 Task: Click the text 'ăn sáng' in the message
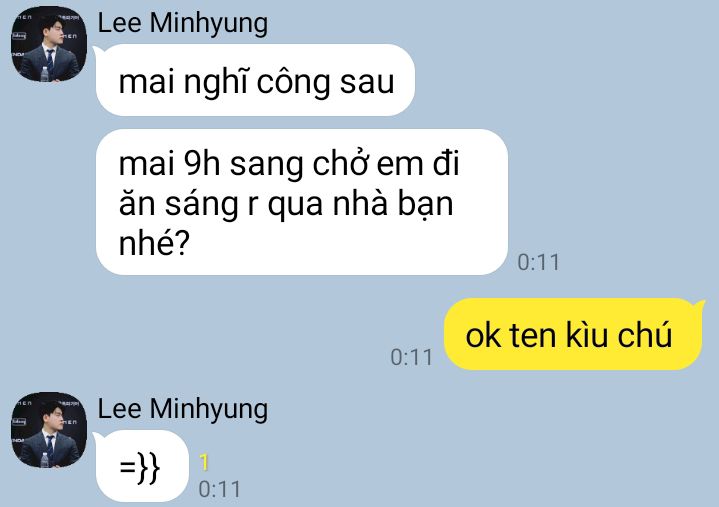pyautogui.click(x=179, y=204)
